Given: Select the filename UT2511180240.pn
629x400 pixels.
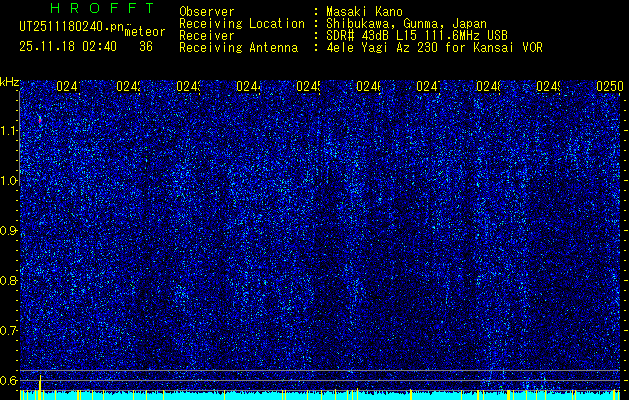Looking at the screenshot, I should (x=71, y=26).
